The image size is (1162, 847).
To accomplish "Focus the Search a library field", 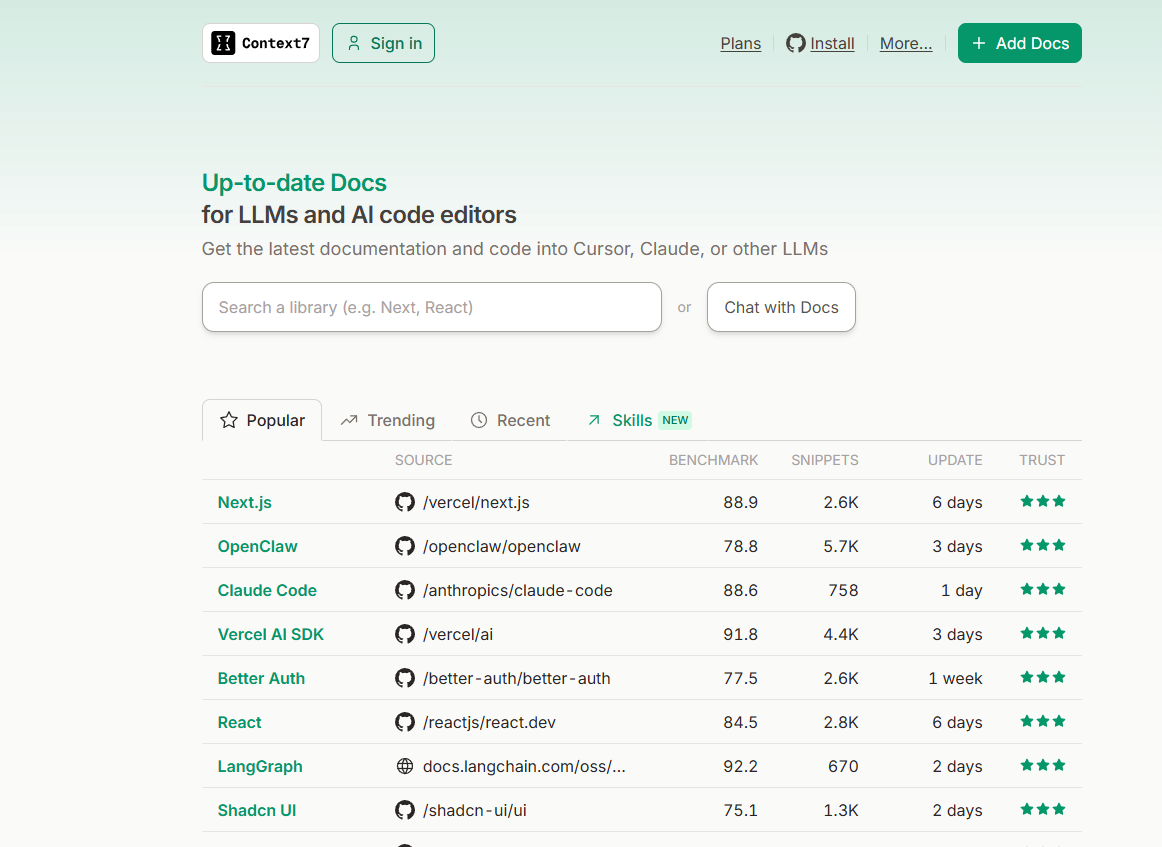I will click(431, 307).
